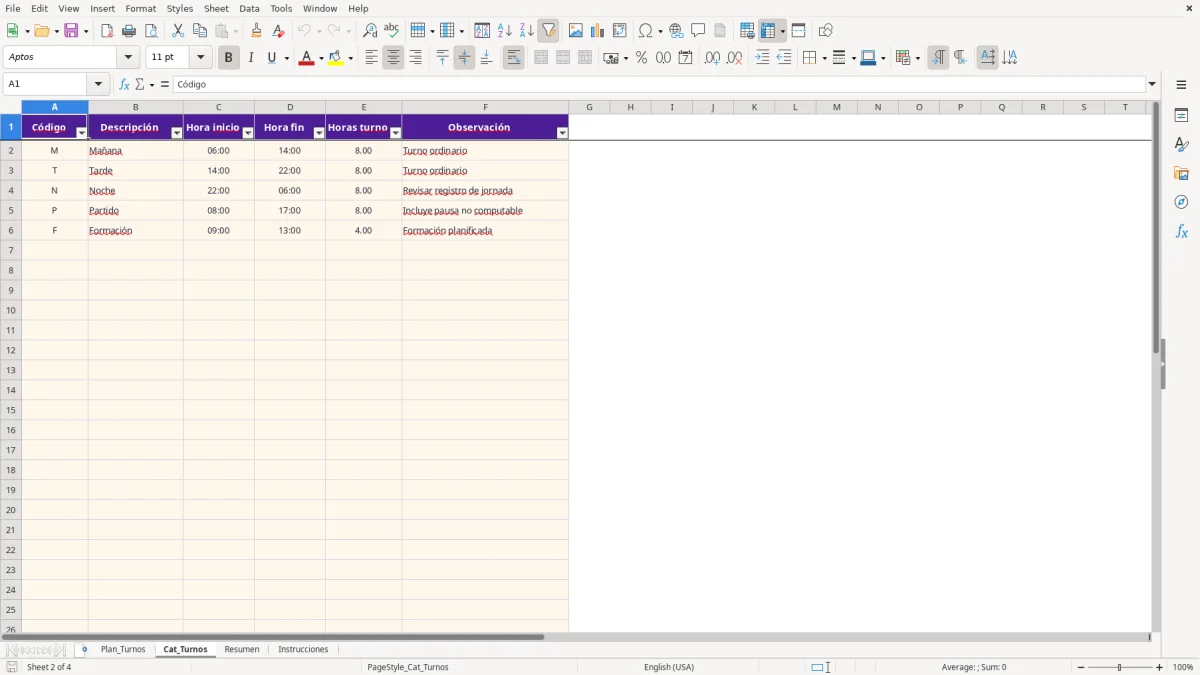1200x675 pixels.
Task: Toggle Bold formatting
Action: point(228,58)
